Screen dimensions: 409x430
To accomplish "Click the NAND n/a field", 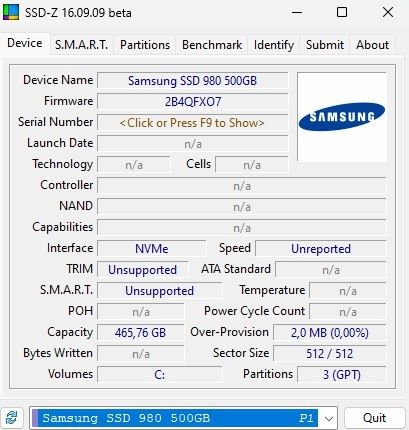I will (x=242, y=207).
